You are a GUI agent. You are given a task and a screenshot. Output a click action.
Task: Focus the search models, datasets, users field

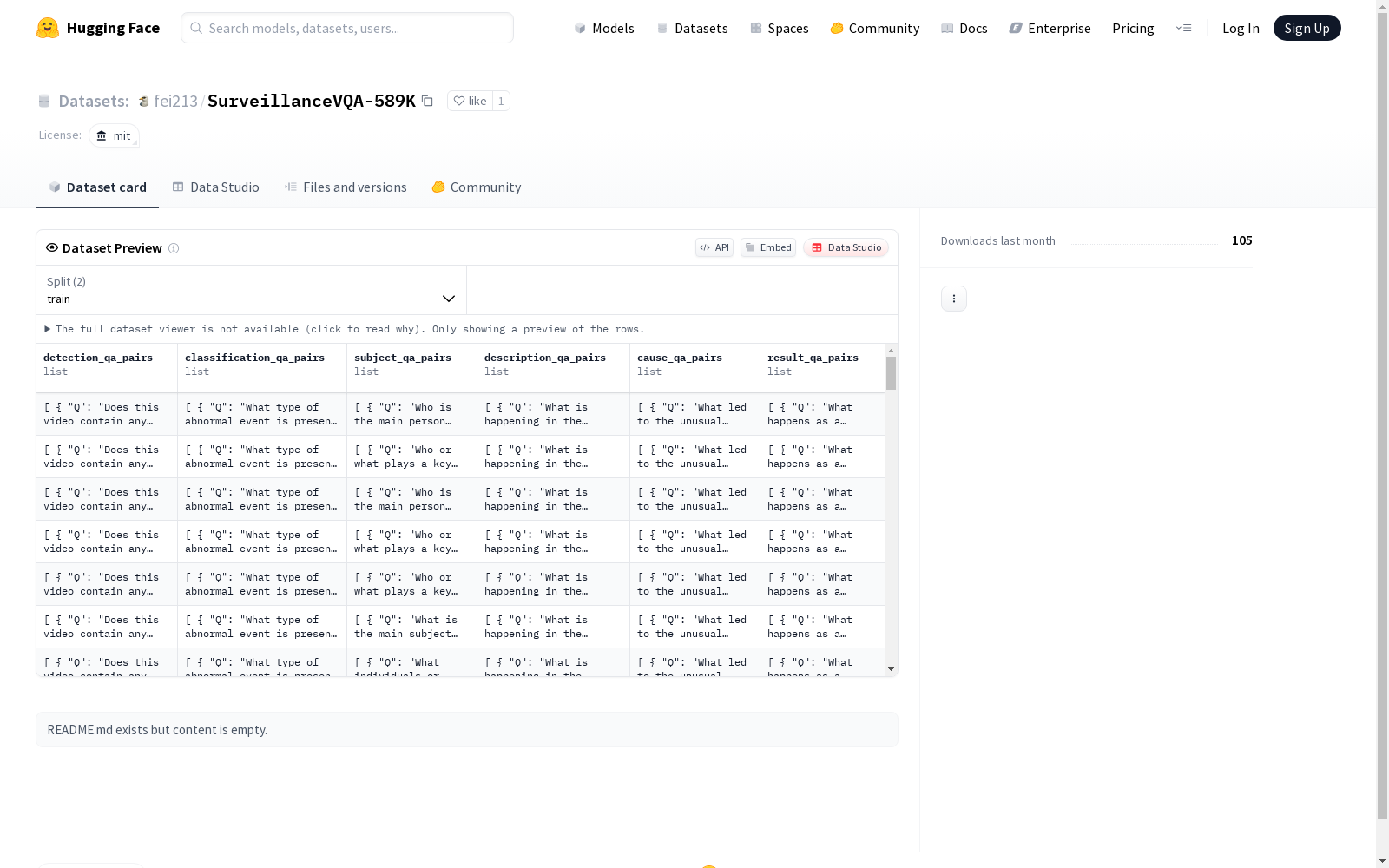(347, 28)
